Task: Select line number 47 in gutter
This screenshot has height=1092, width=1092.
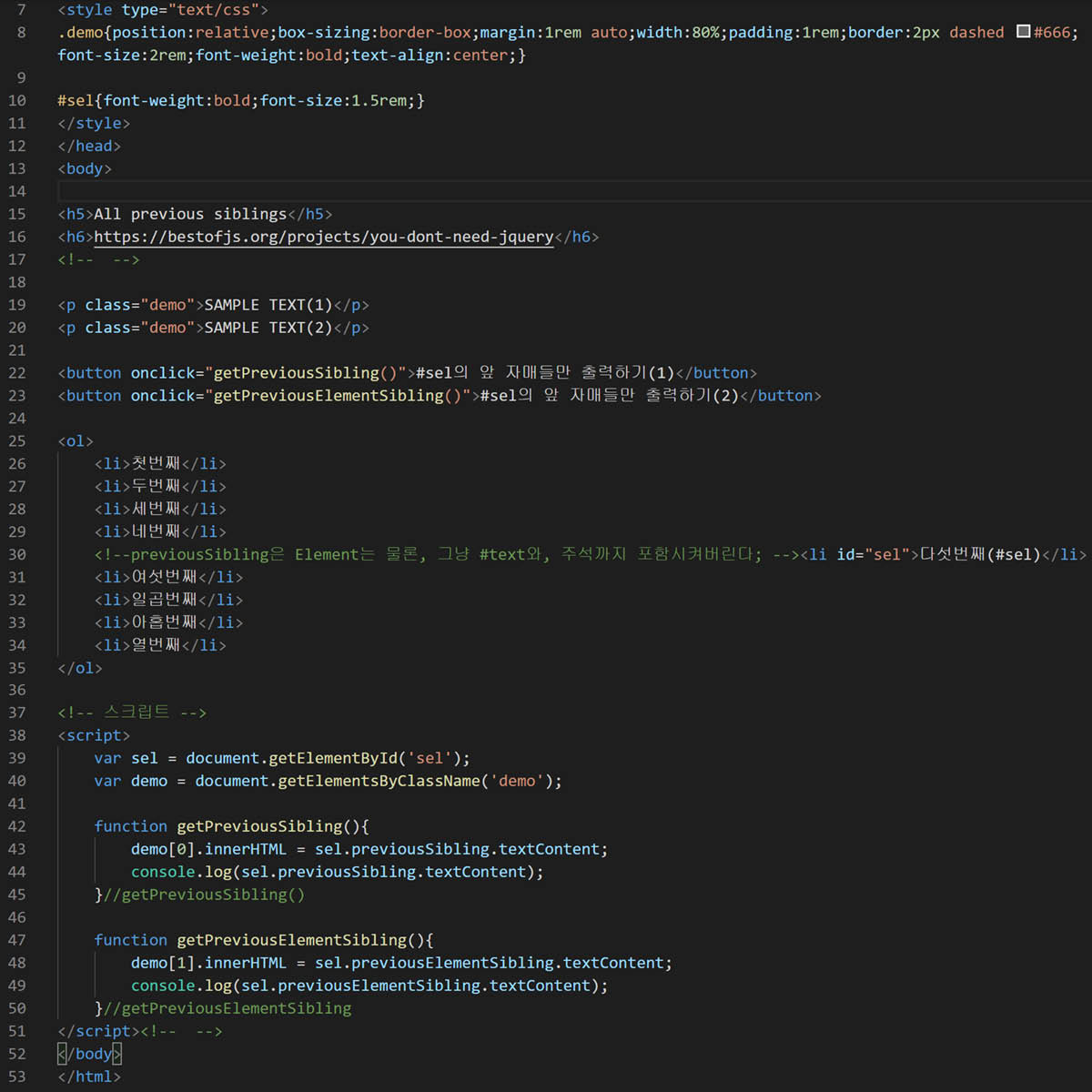Action: click(17, 940)
